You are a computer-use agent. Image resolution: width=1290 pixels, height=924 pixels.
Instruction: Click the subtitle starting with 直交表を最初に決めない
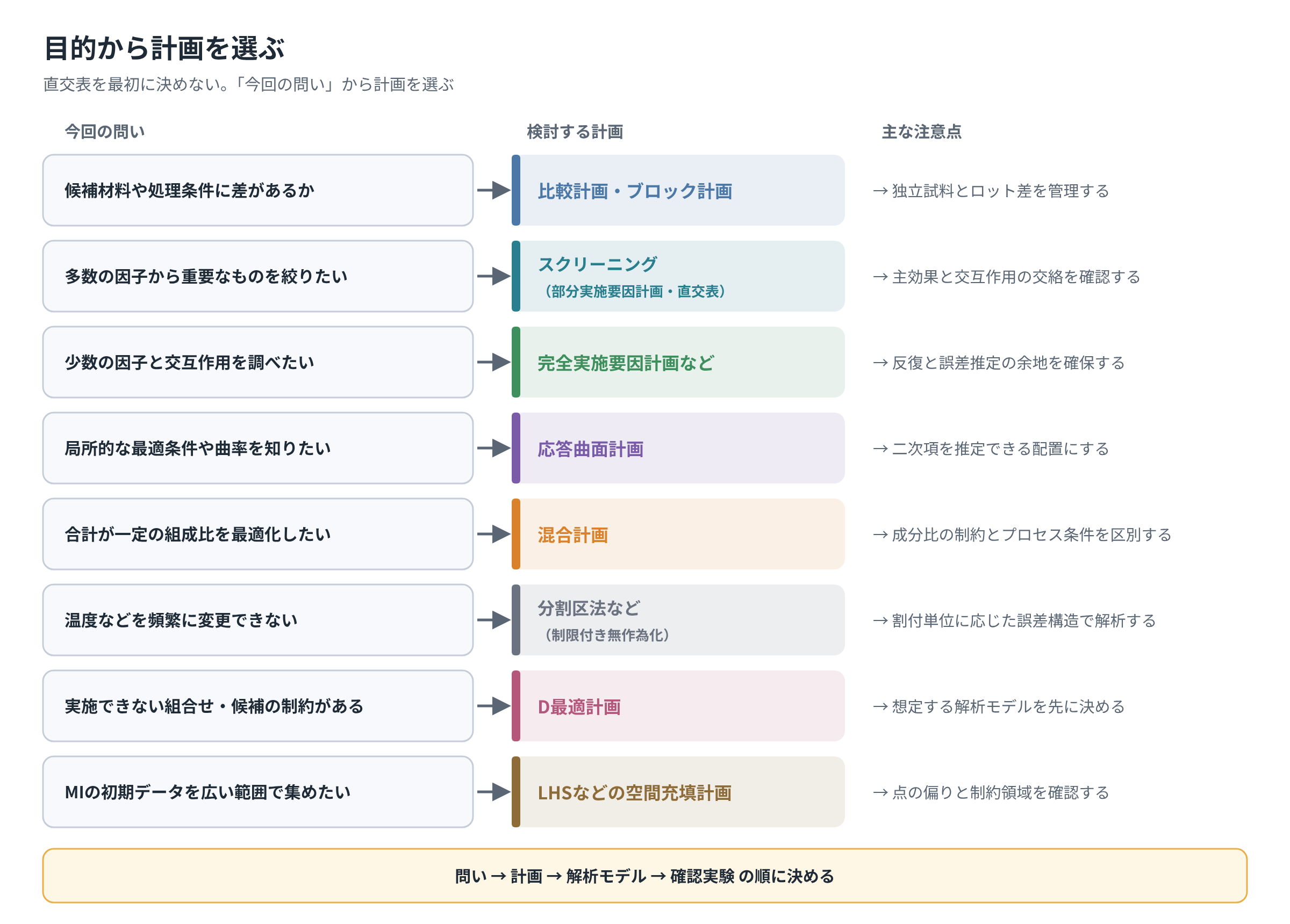[x=248, y=85]
